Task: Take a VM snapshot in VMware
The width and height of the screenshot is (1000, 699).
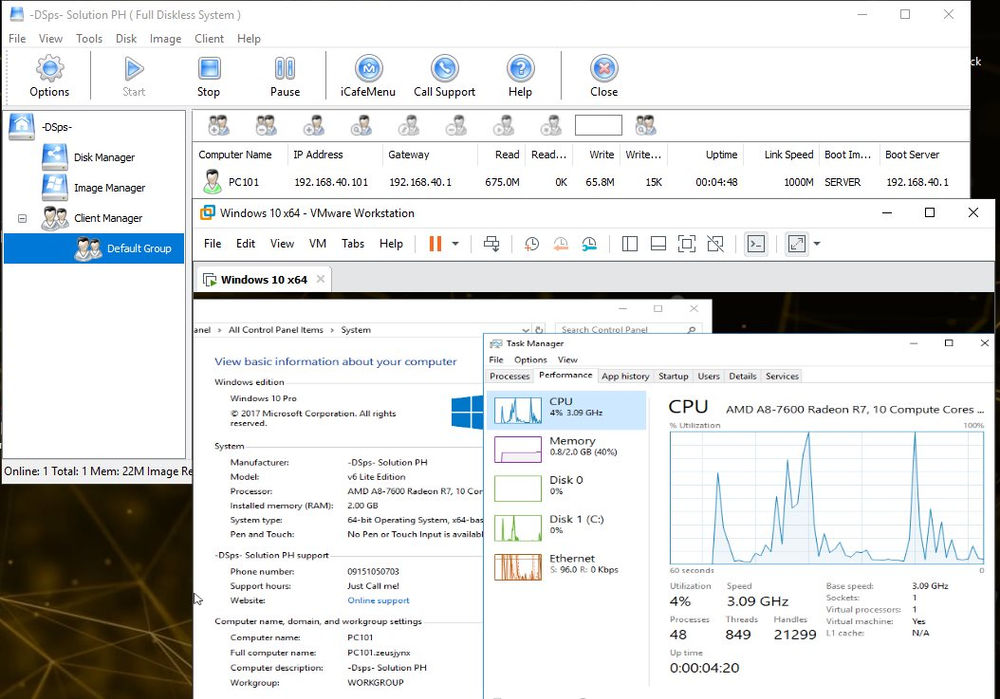Action: (x=532, y=244)
